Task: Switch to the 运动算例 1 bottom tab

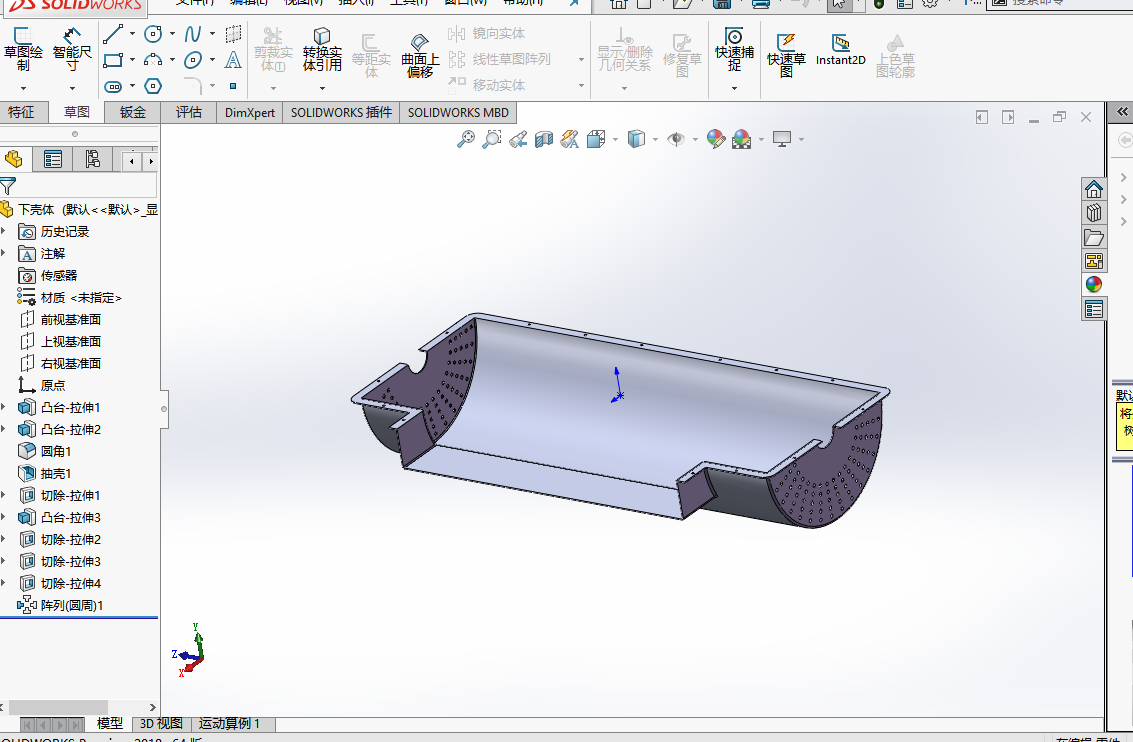Action: tap(229, 723)
